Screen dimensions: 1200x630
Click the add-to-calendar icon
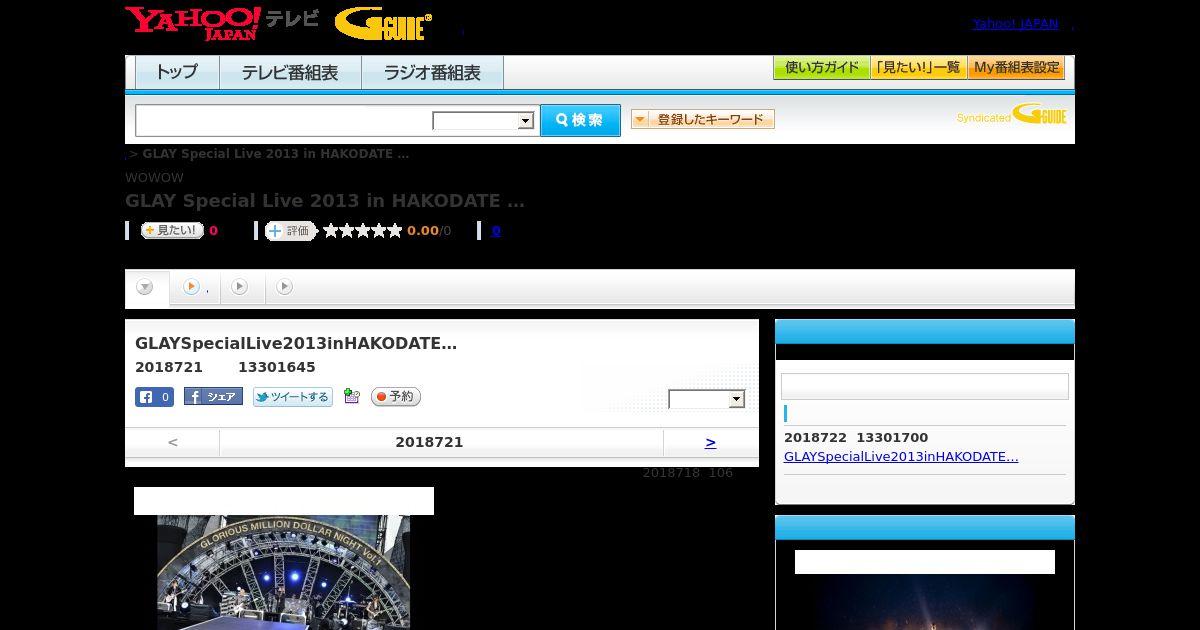tap(351, 397)
